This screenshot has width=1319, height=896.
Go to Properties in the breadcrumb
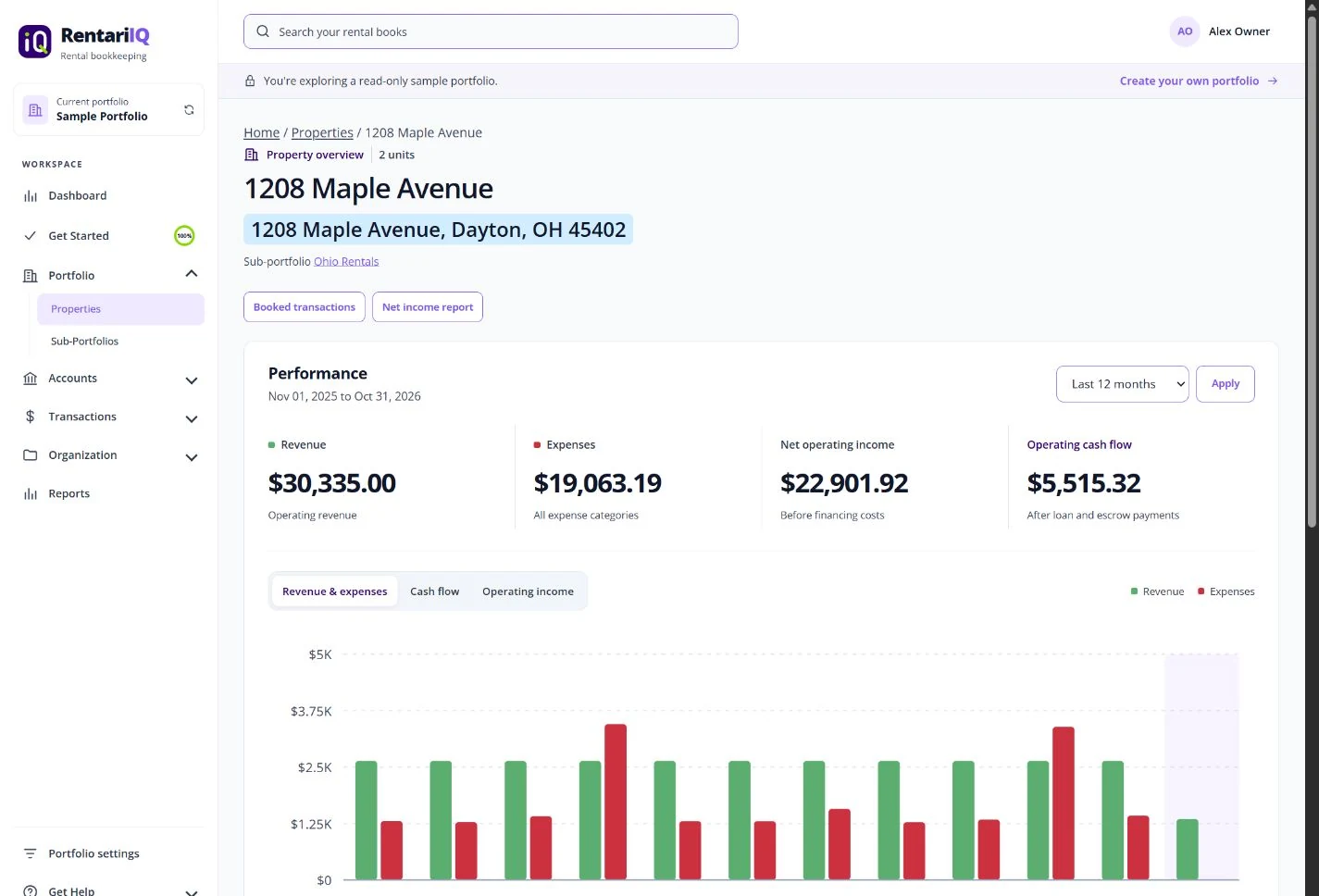(x=322, y=133)
